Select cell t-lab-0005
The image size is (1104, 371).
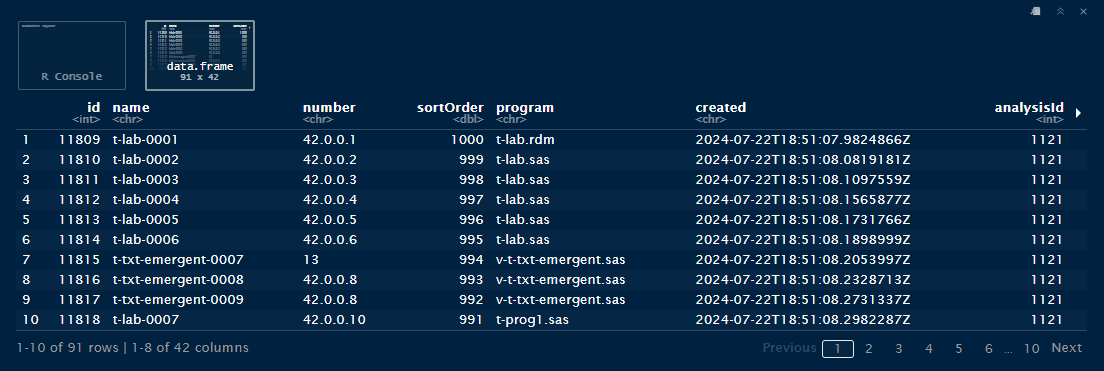(x=146, y=220)
